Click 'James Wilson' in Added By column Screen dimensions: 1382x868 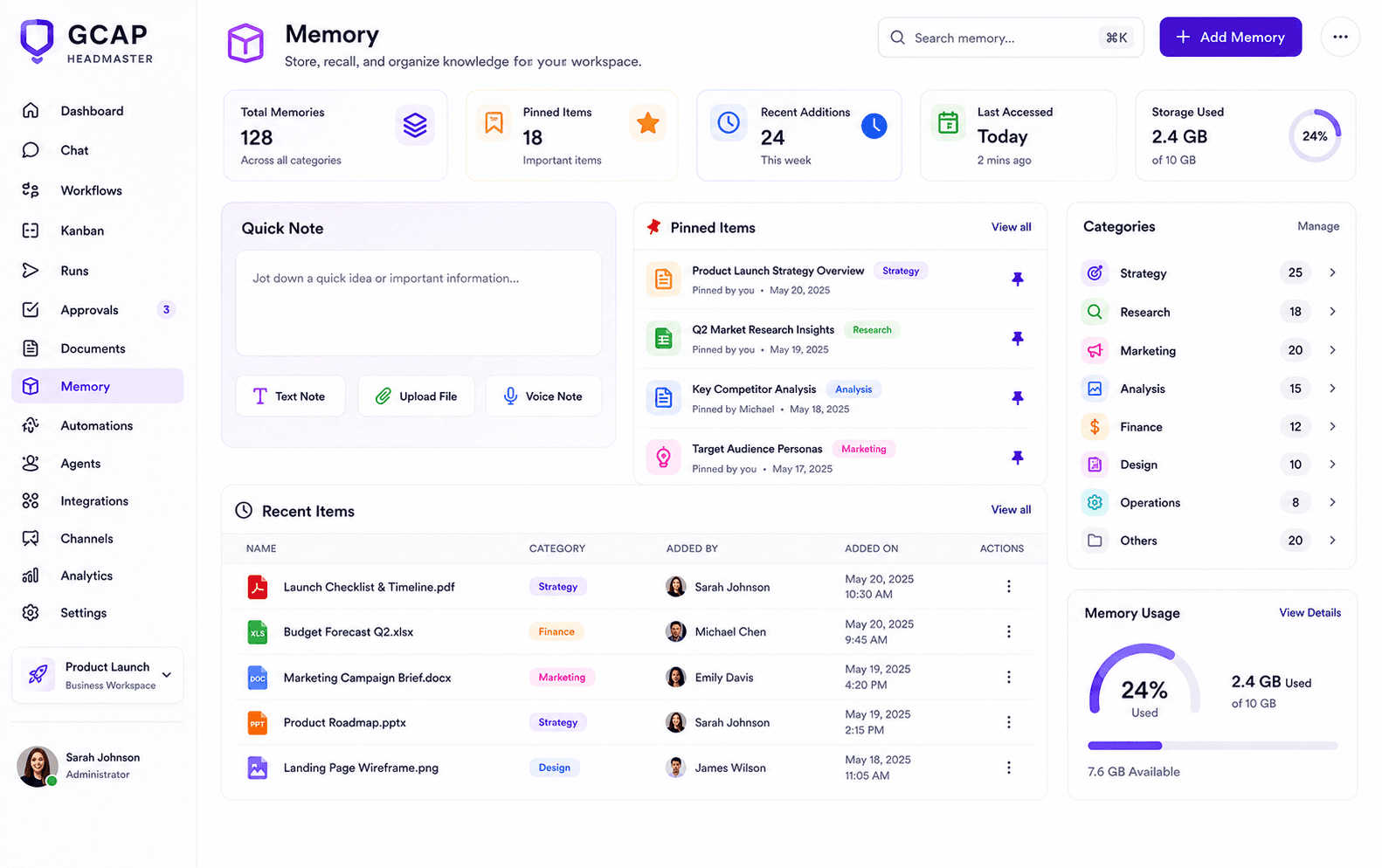(x=730, y=768)
